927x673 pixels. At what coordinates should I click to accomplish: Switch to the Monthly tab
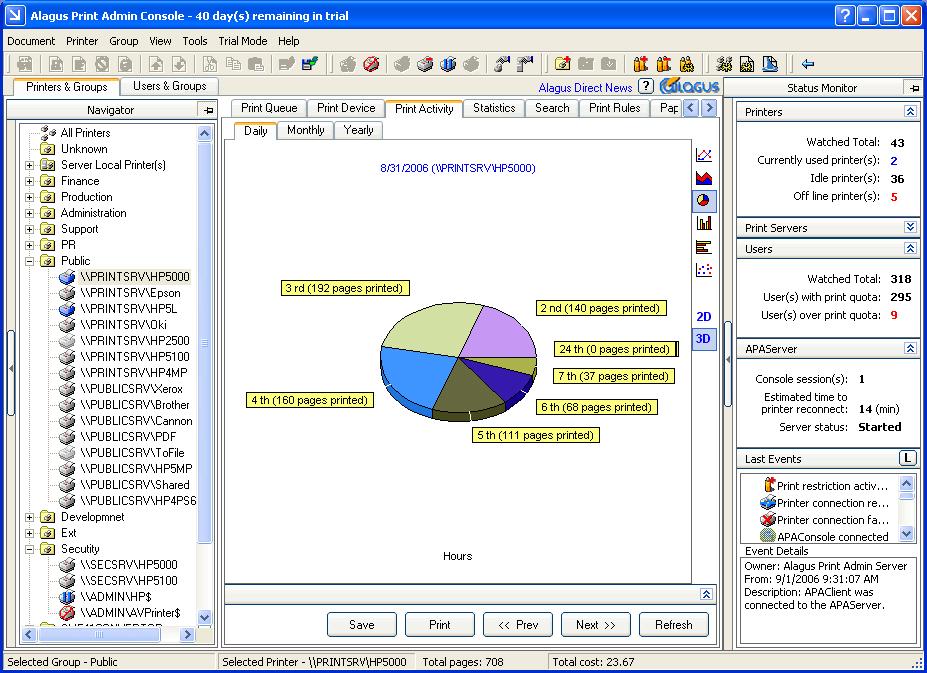click(x=305, y=130)
